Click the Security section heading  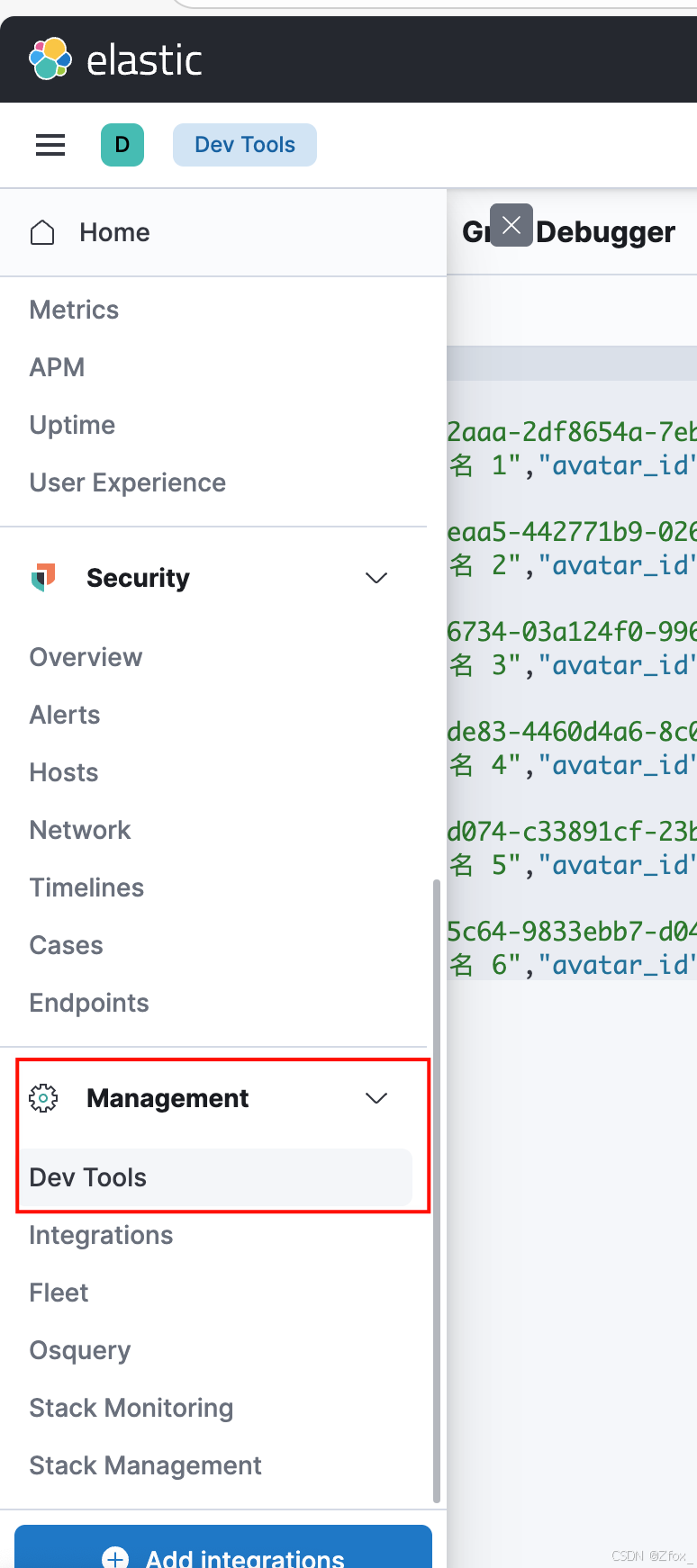pos(138,578)
